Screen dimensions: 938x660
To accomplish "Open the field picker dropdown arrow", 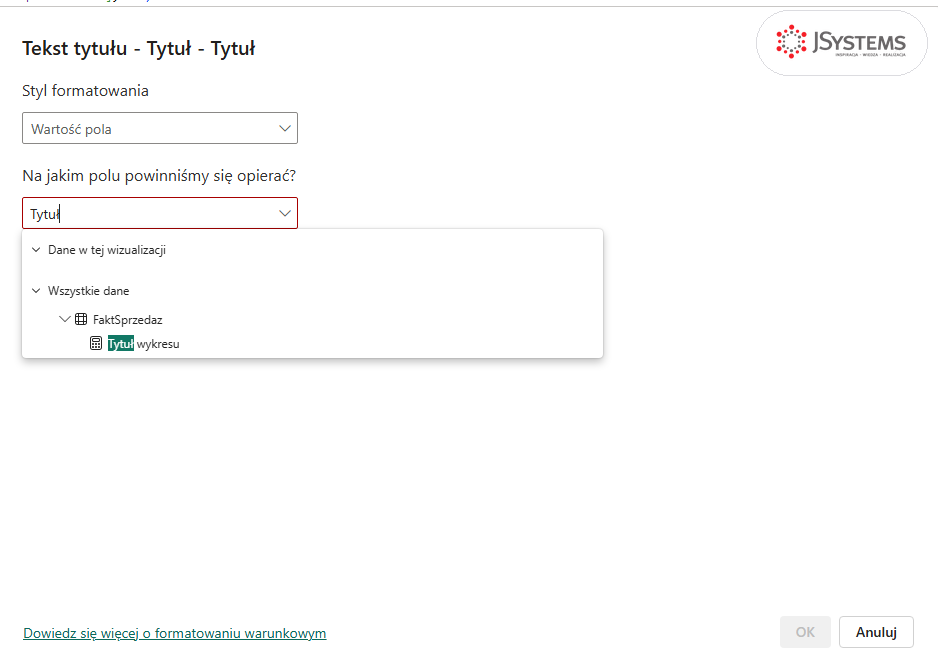I will [285, 214].
